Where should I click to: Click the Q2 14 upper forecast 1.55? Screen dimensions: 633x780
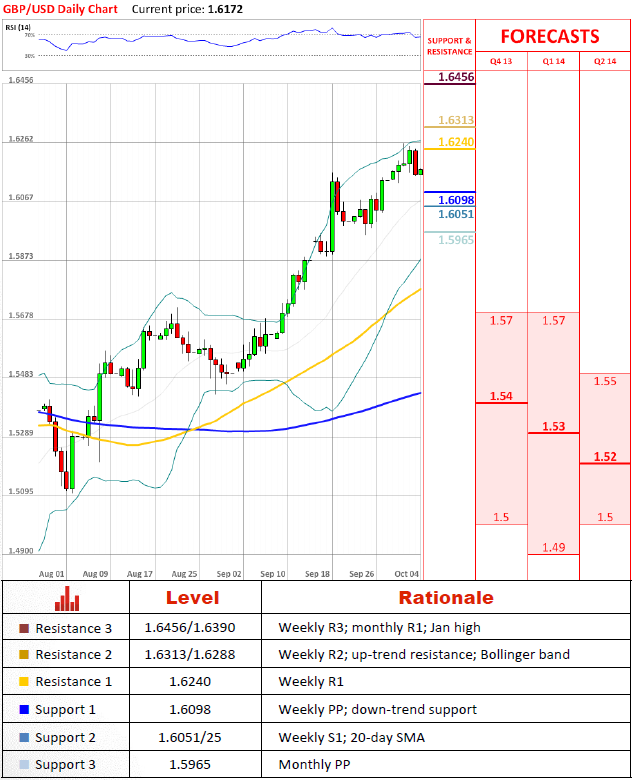pyautogui.click(x=605, y=381)
